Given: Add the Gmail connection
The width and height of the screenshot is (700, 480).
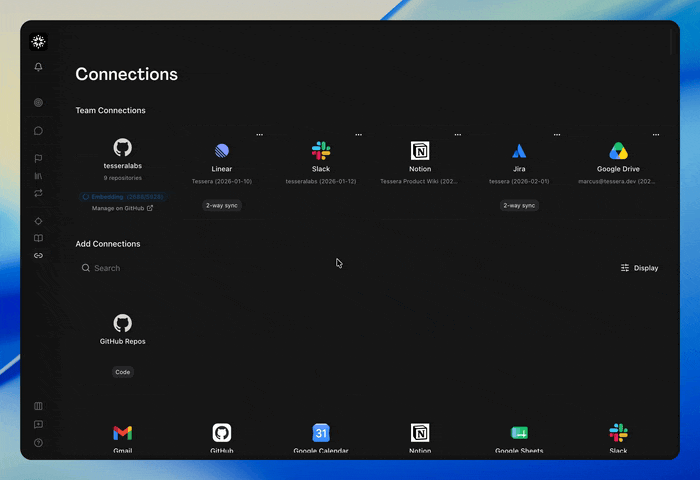Looking at the screenshot, I should click(123, 438).
